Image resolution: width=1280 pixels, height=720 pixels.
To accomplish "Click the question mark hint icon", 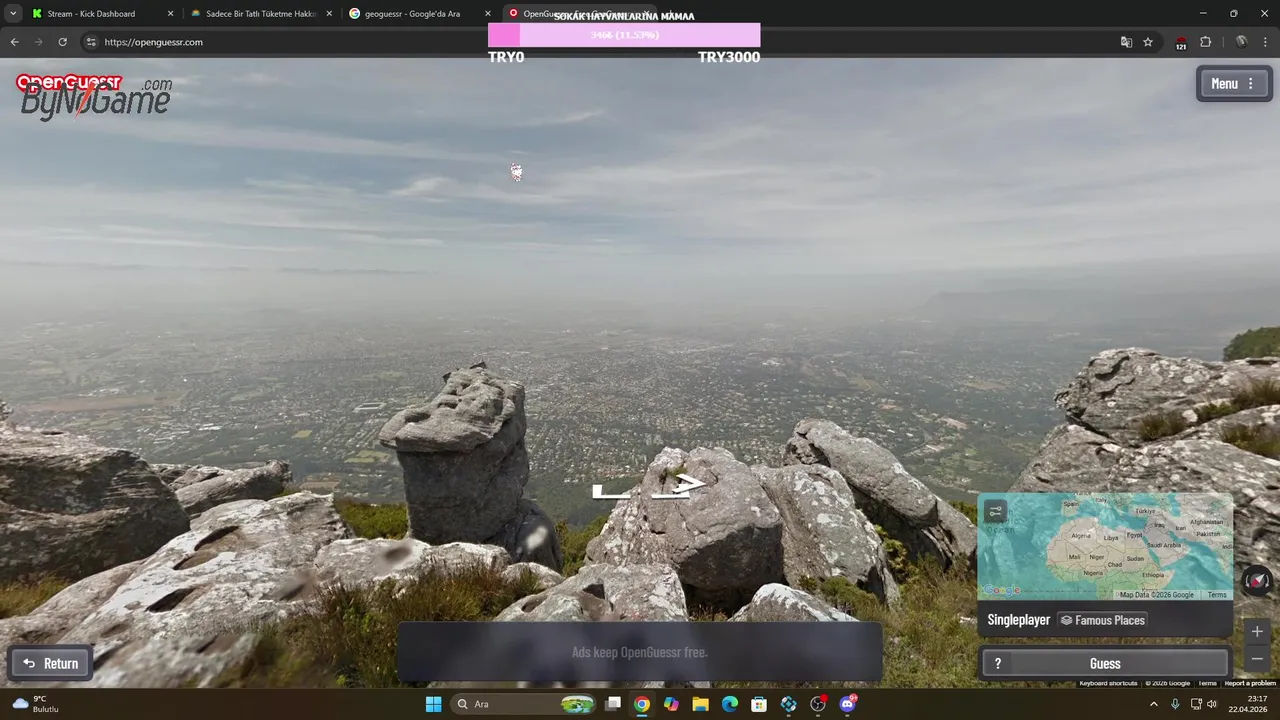I will (x=997, y=663).
